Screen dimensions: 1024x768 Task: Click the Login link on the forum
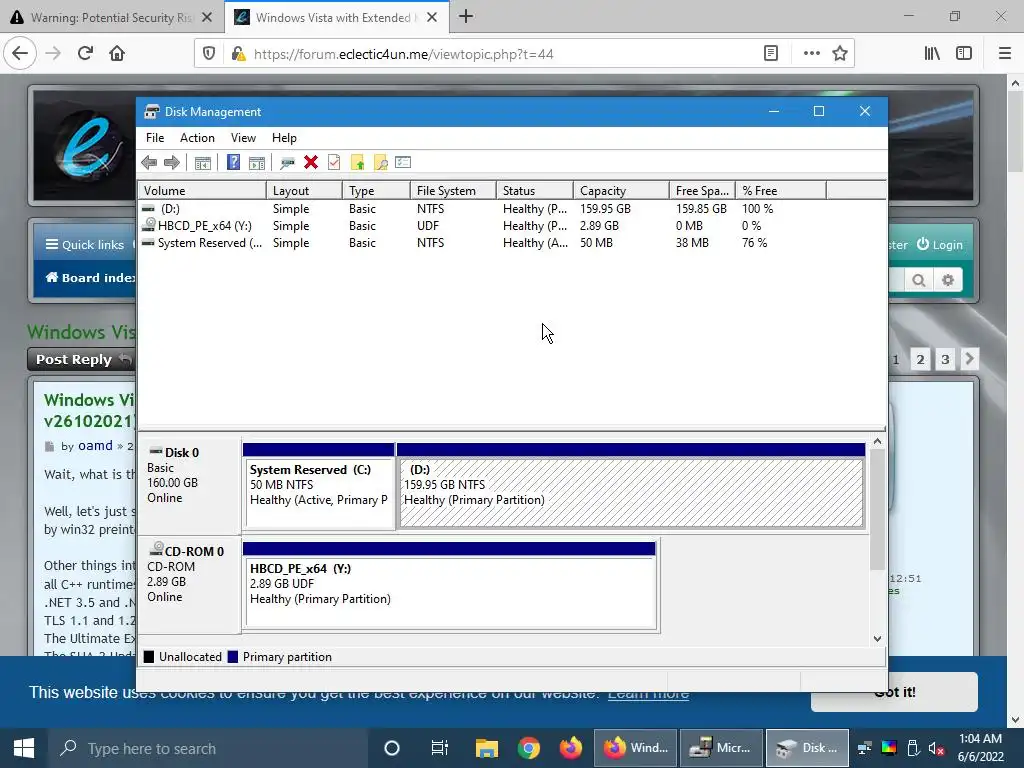[940, 245]
